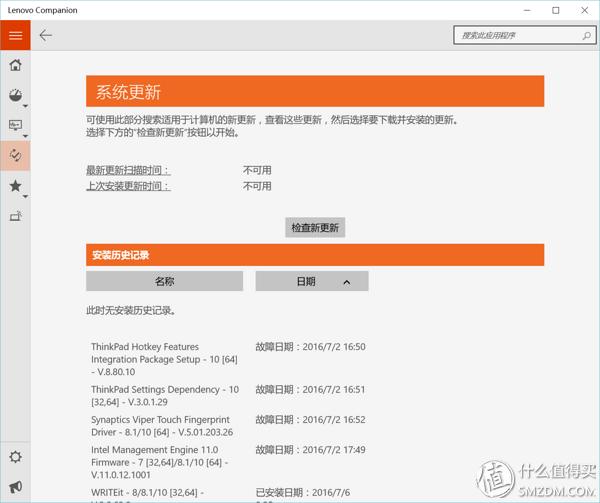Screen dimensions: 600x503
Task: Open the megaphone feedback icon
Action: 15,487
